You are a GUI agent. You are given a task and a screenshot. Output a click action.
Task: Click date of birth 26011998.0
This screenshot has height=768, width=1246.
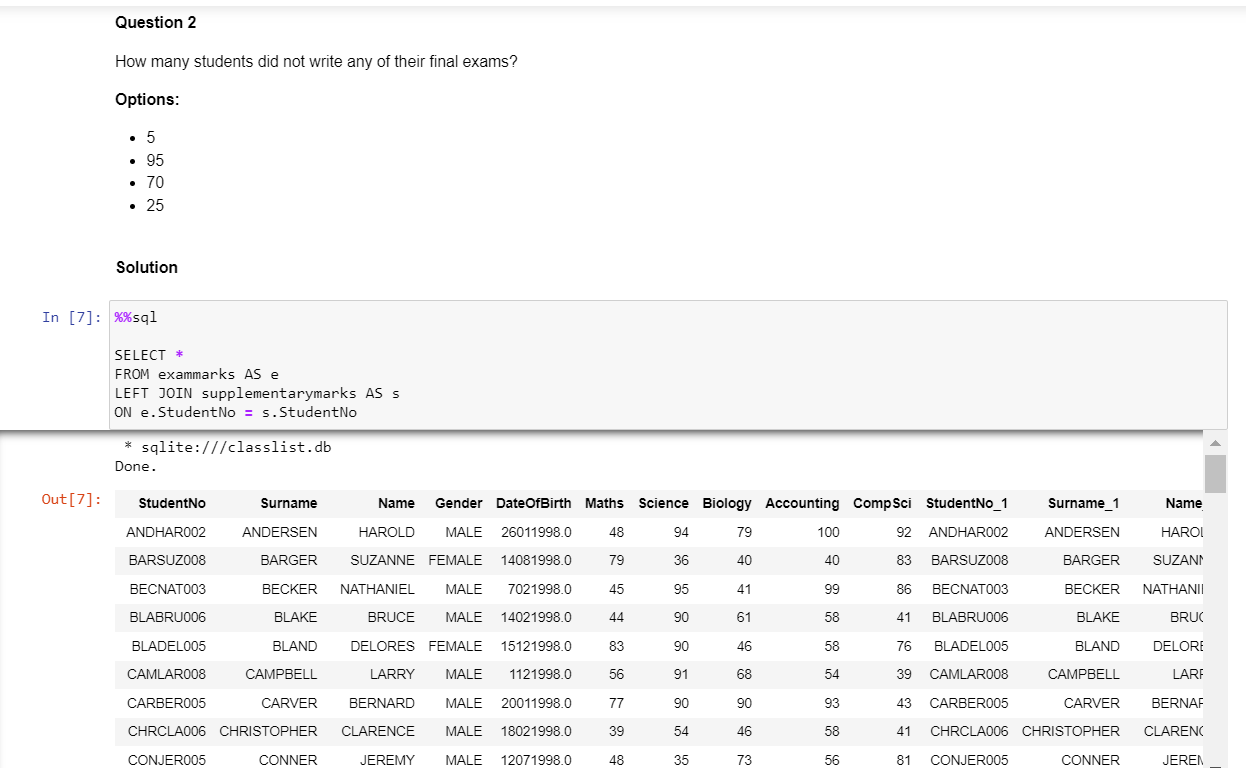click(x=537, y=532)
